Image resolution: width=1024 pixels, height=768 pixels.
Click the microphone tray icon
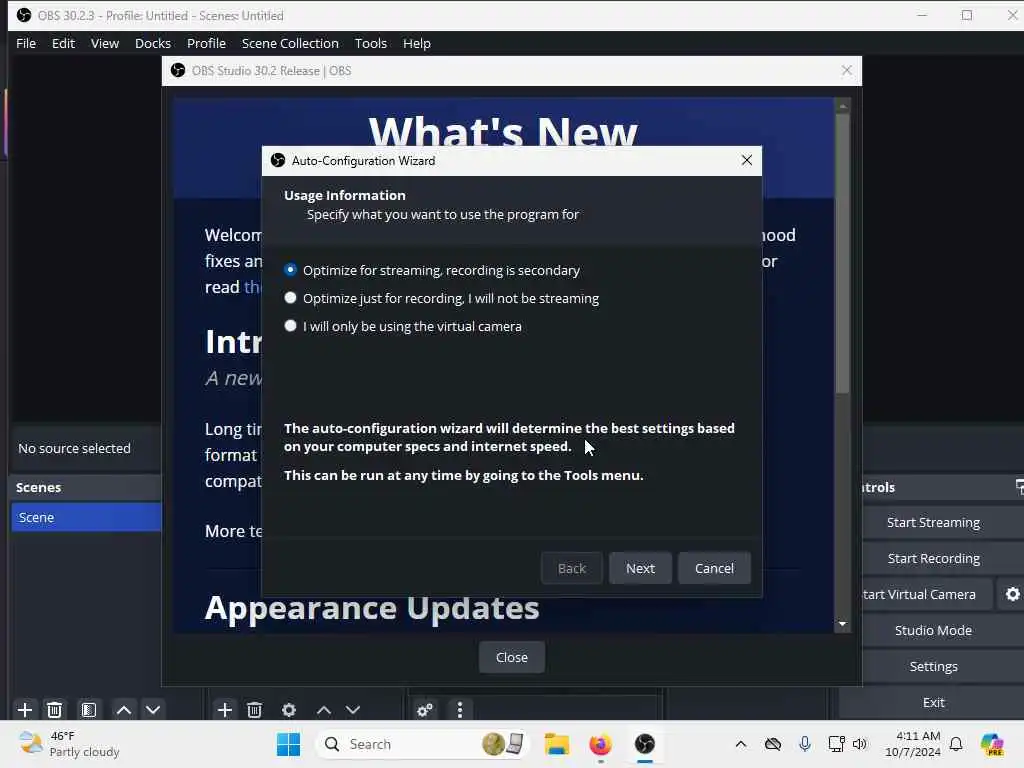[x=805, y=744]
